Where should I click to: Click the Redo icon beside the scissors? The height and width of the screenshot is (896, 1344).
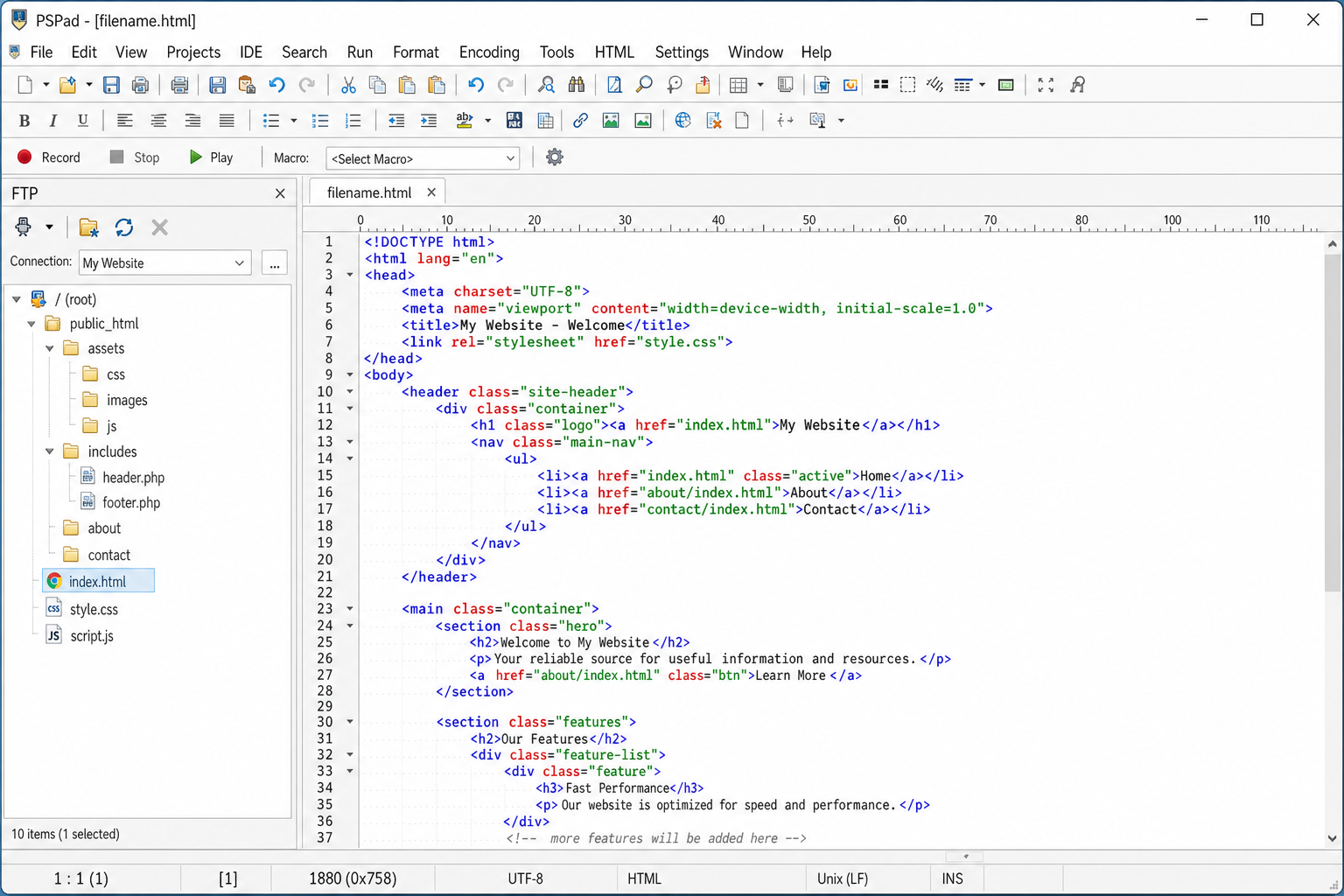click(307, 85)
